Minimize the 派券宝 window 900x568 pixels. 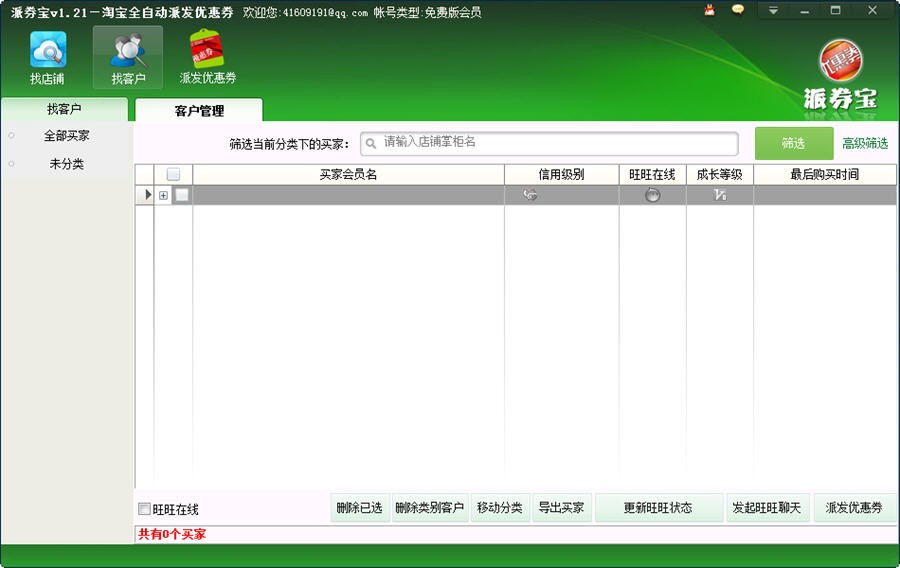coord(805,10)
